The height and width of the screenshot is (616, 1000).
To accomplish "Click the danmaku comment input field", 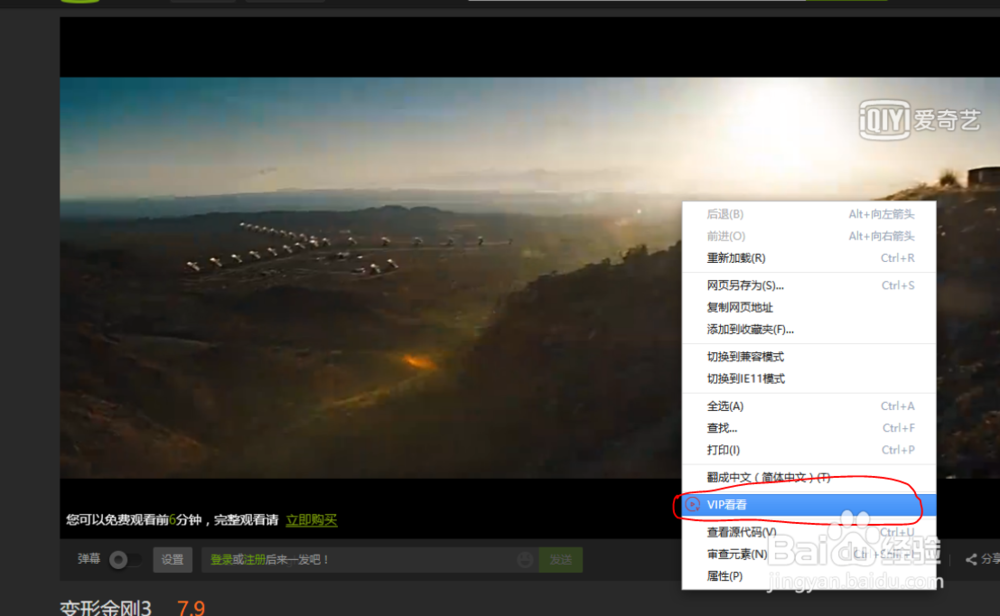I will click(x=370, y=560).
